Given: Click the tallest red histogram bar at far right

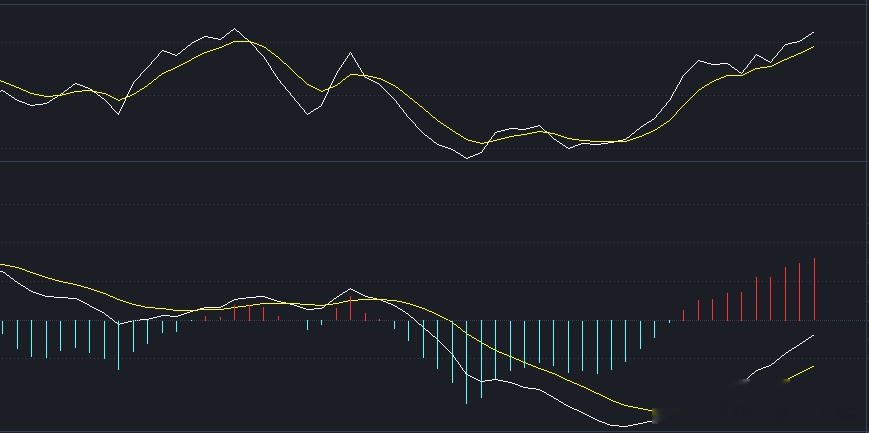Looking at the screenshot, I should pos(815,288).
